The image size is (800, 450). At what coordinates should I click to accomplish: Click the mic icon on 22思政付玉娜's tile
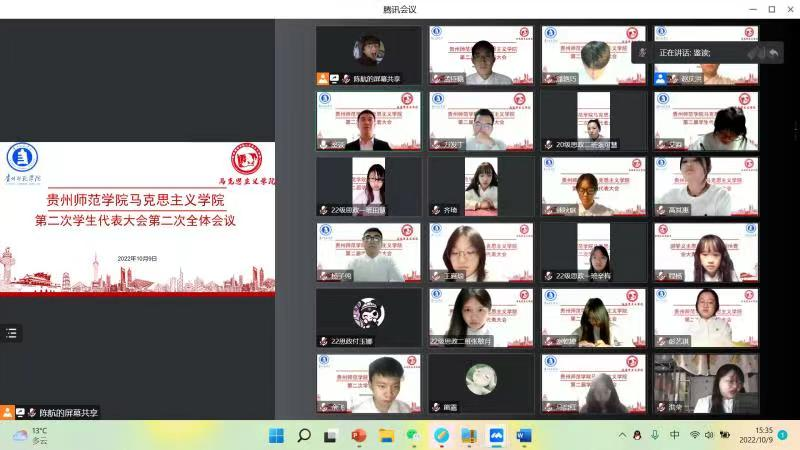point(323,341)
